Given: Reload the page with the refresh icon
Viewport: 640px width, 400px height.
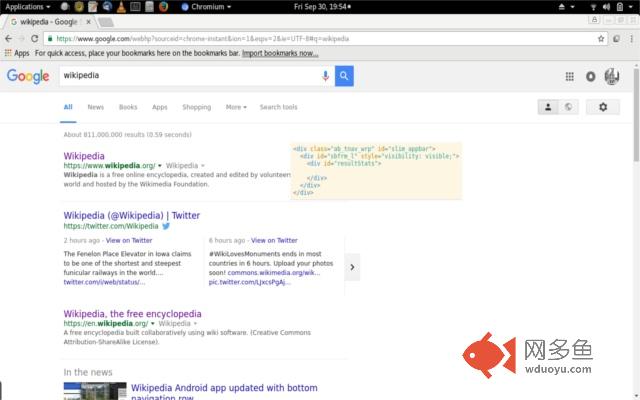Looking at the screenshot, I should tap(34, 38).
